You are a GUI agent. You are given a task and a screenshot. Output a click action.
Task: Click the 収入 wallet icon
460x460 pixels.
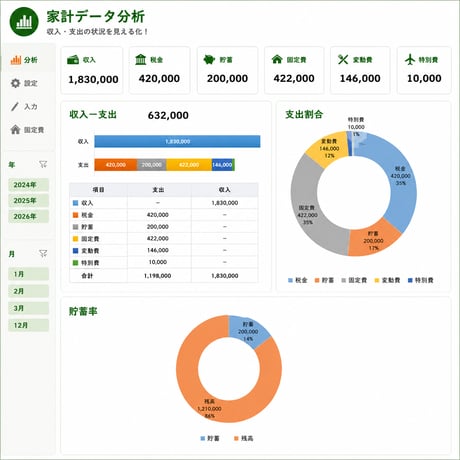73,60
